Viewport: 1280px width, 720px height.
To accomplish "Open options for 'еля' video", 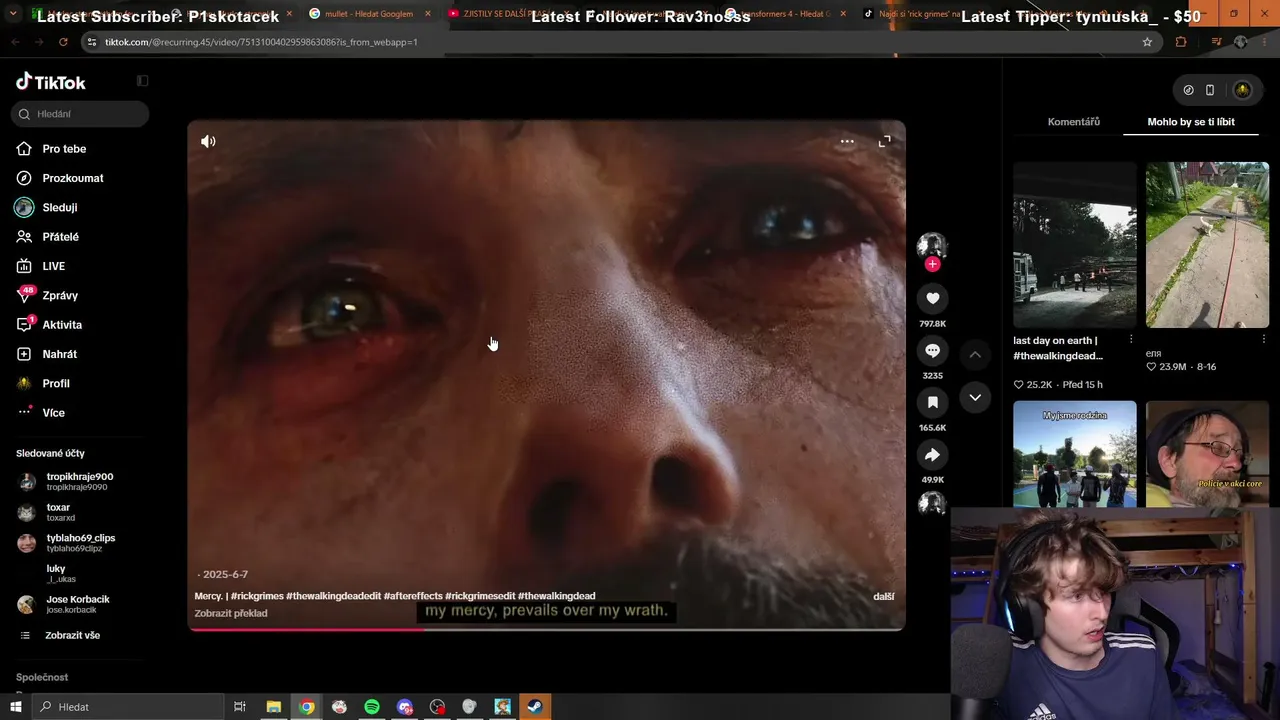I will click(1263, 340).
